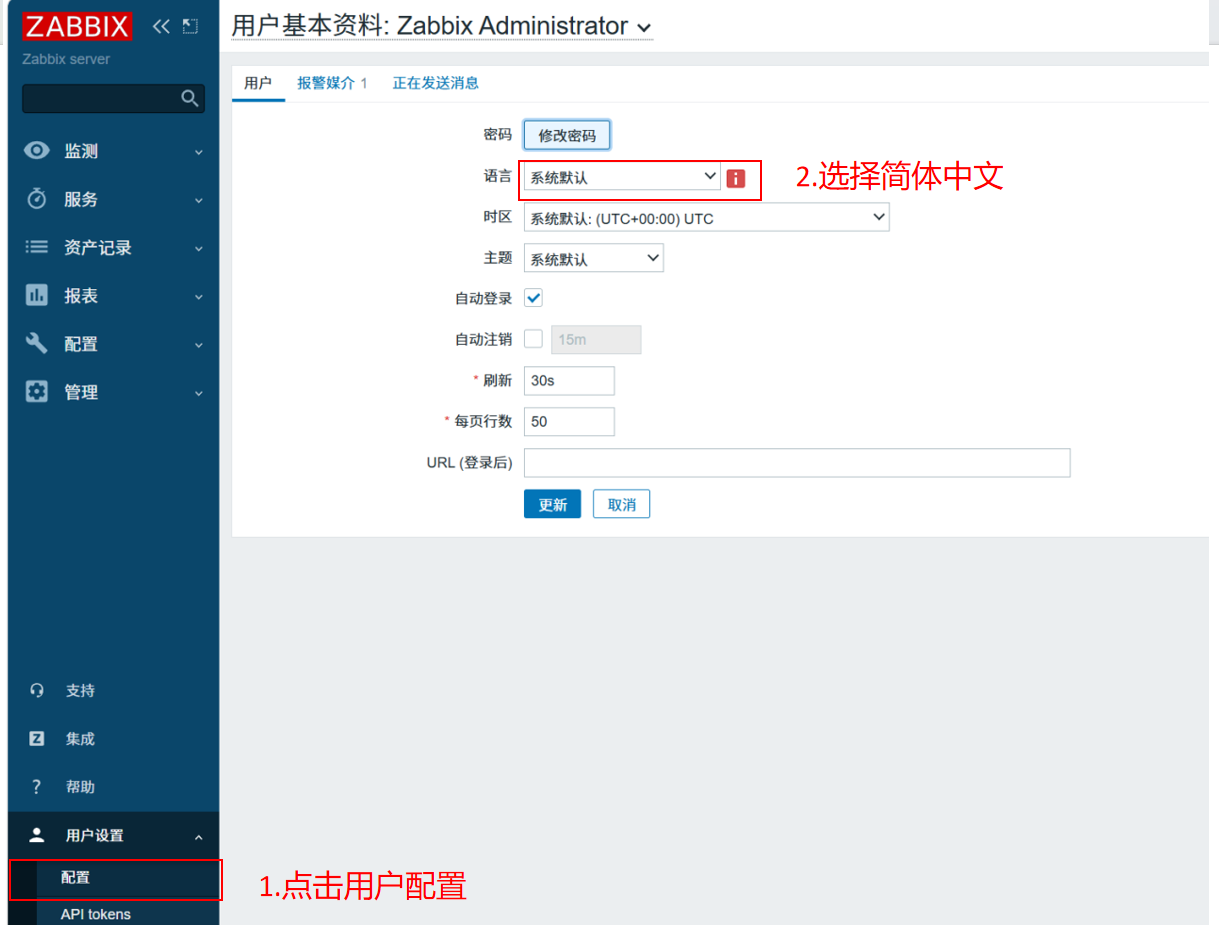Click the 每页行数 input field
Viewport: 1219px width, 942px height.
[x=569, y=421]
